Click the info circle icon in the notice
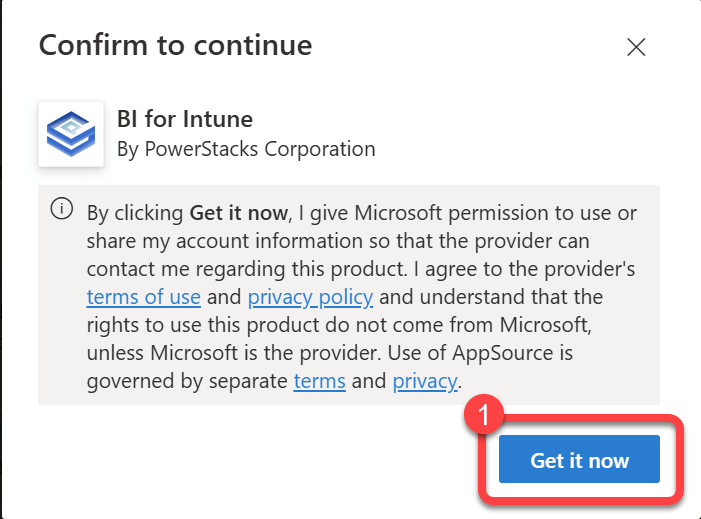Image resolution: width=701 pixels, height=519 pixels. (62, 209)
